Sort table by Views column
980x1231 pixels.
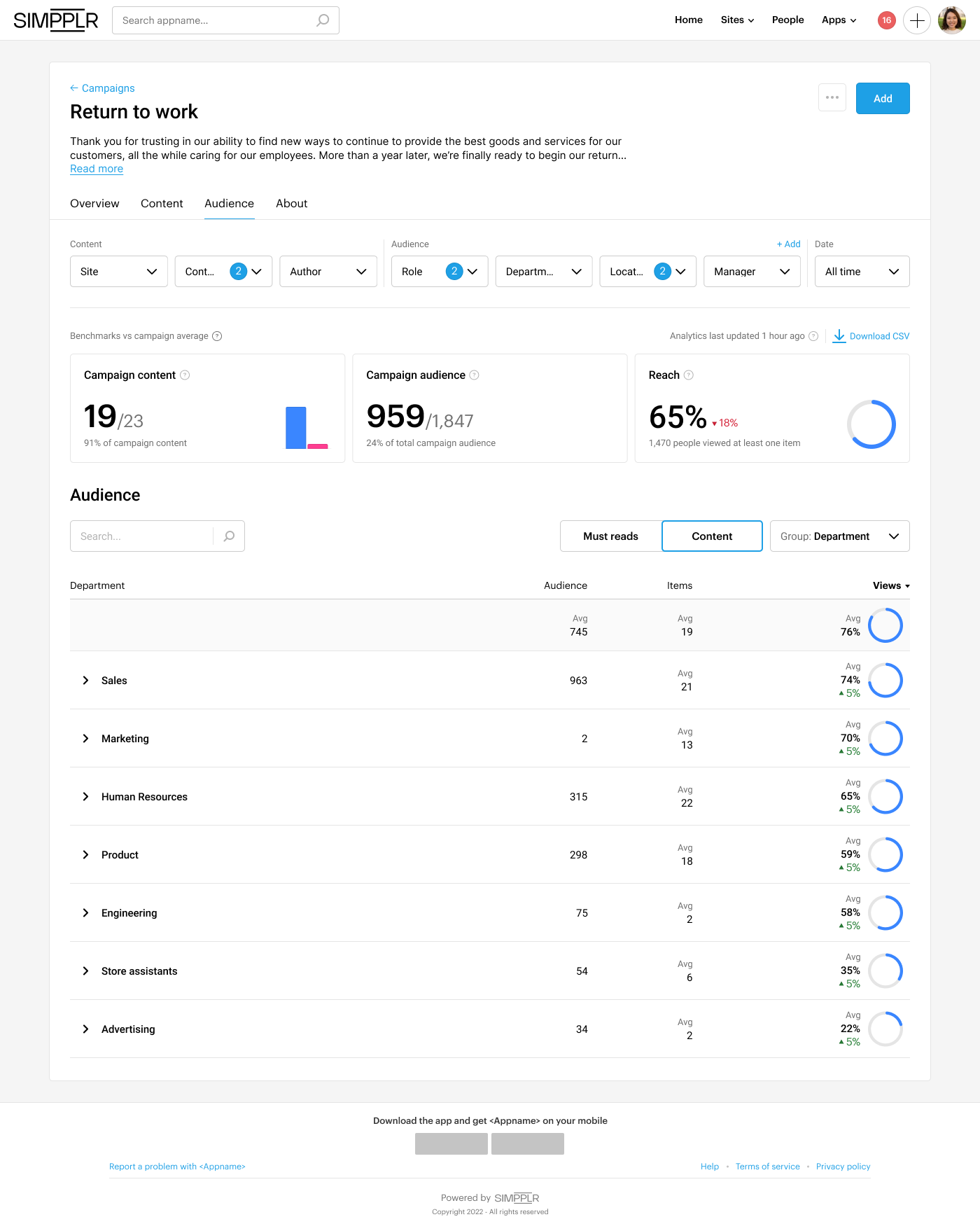[x=890, y=586]
